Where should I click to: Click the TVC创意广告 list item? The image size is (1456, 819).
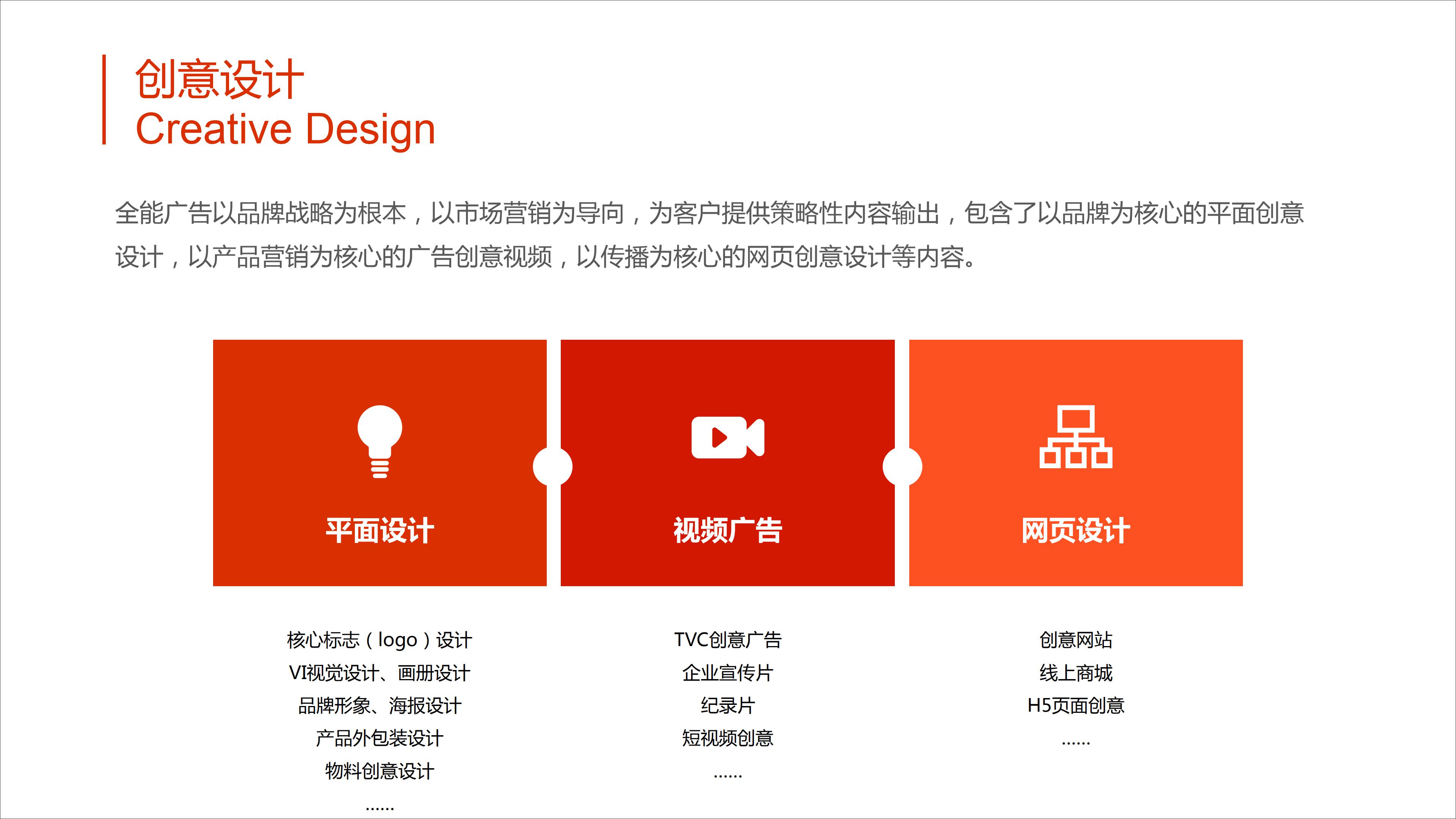pyautogui.click(x=728, y=640)
